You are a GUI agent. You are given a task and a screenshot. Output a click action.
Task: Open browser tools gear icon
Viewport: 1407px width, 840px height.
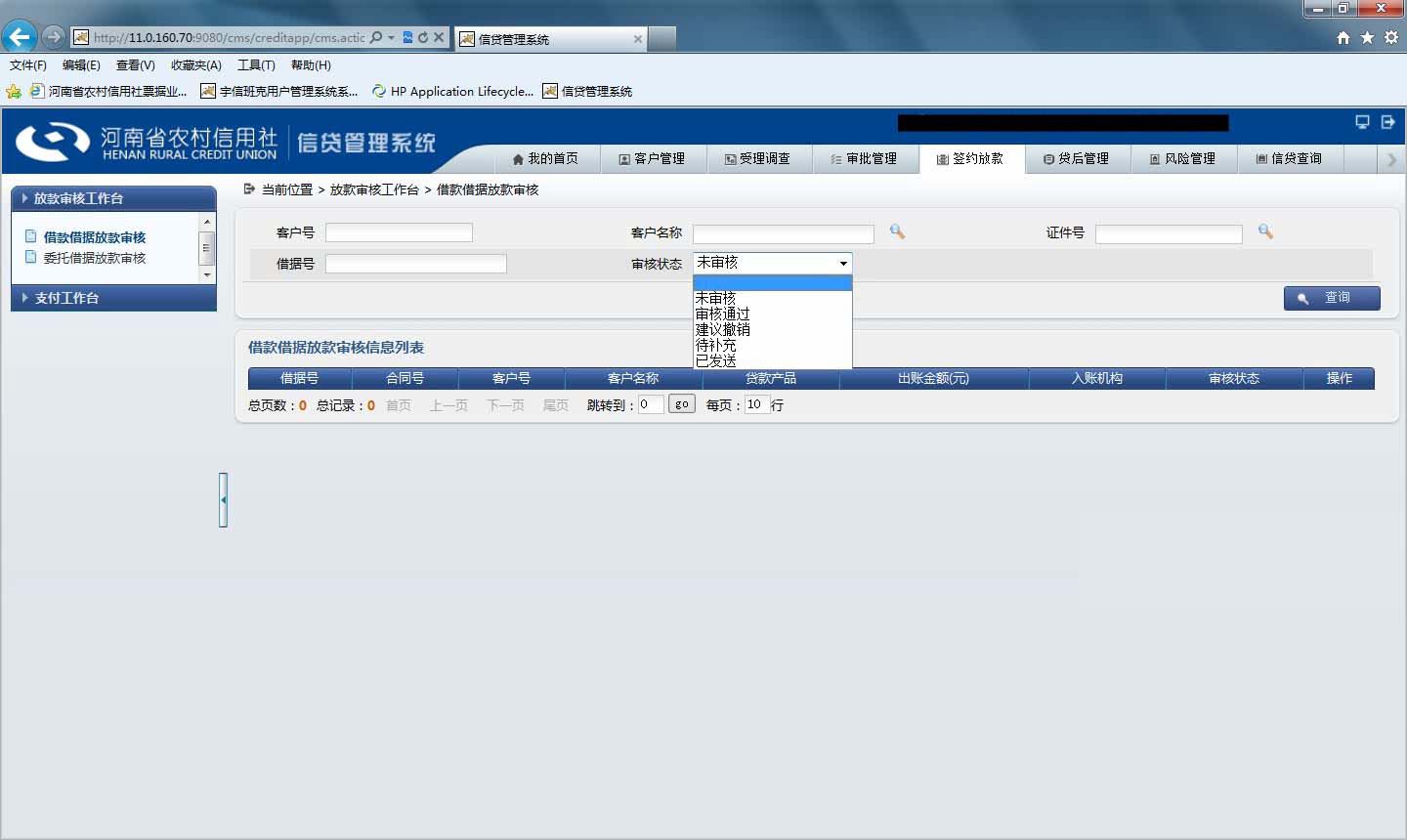pos(1390,37)
